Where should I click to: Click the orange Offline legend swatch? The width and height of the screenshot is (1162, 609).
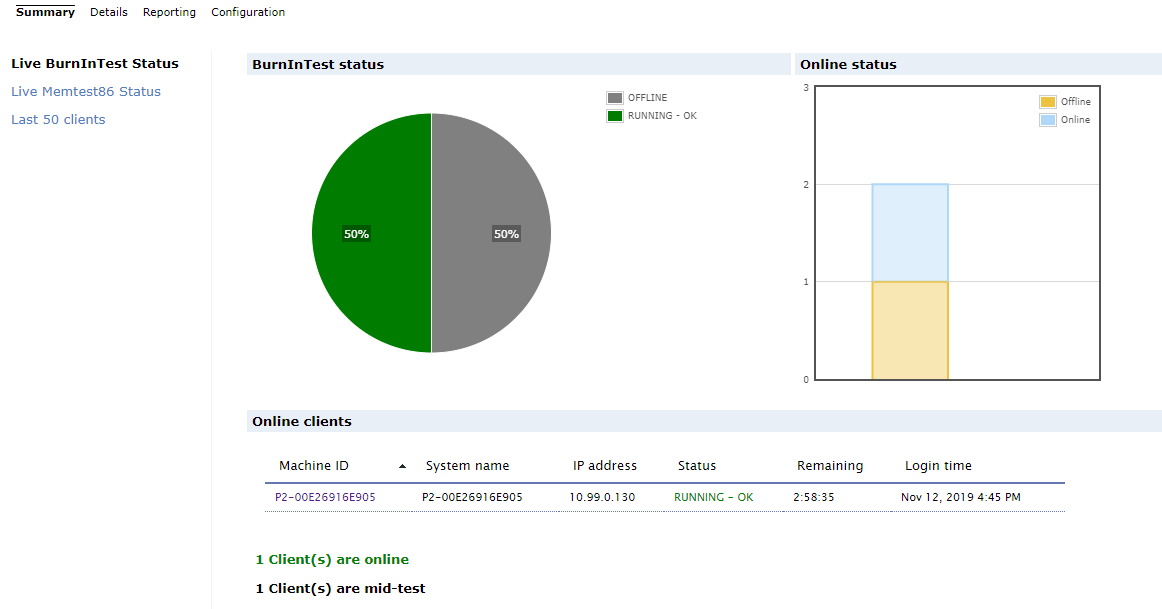[x=1047, y=102]
